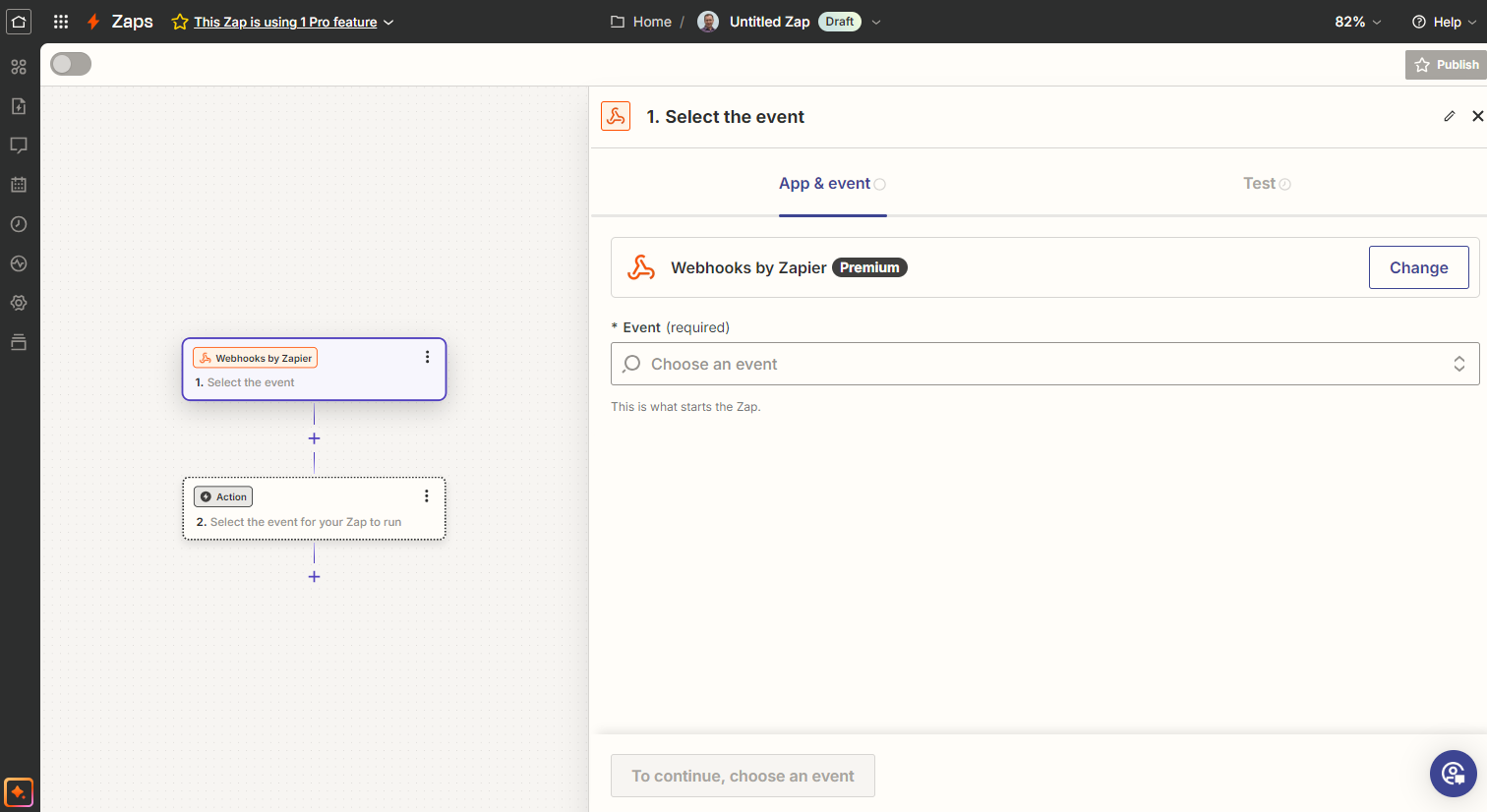Click the pencil rename step icon
The image size is (1487, 812).
click(1449, 116)
